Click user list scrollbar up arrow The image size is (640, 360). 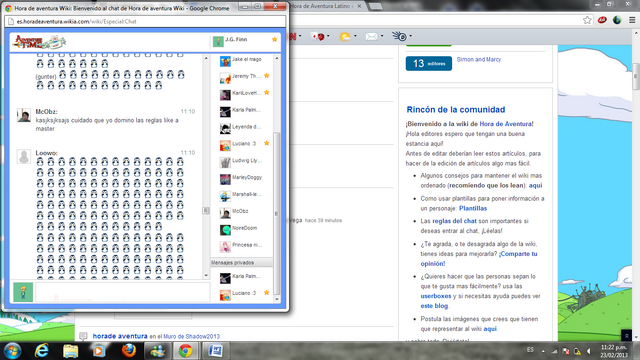277,58
